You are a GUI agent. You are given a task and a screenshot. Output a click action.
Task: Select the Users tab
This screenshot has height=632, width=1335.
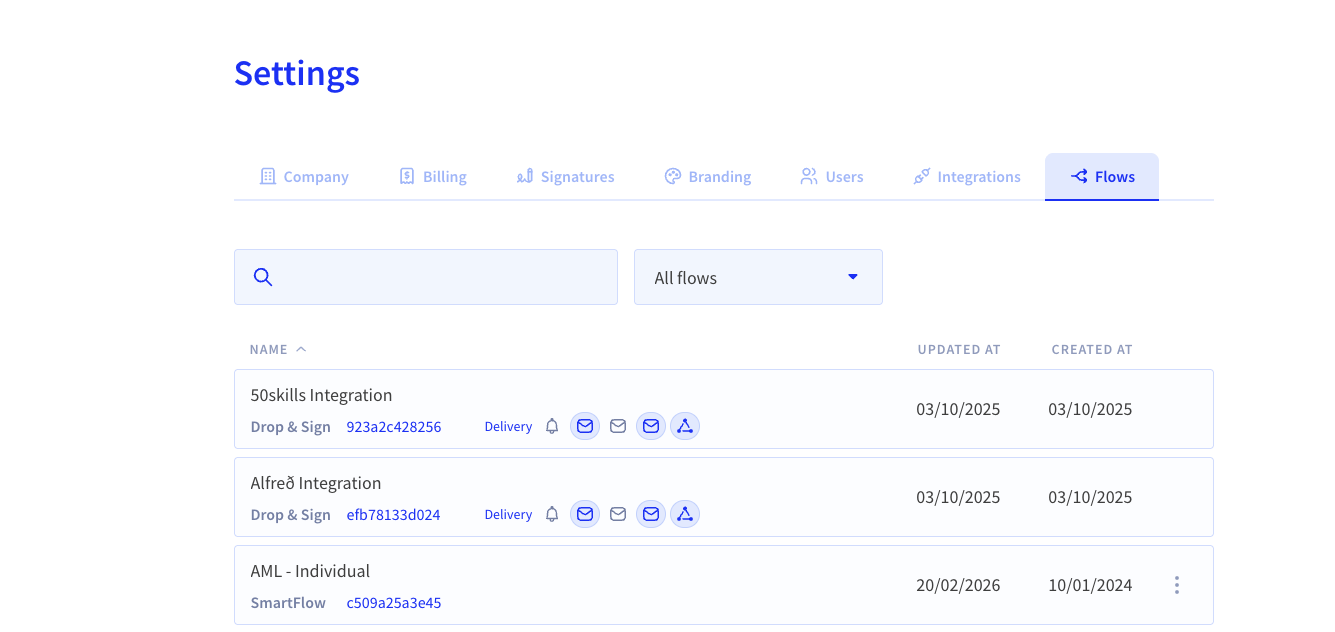832,177
